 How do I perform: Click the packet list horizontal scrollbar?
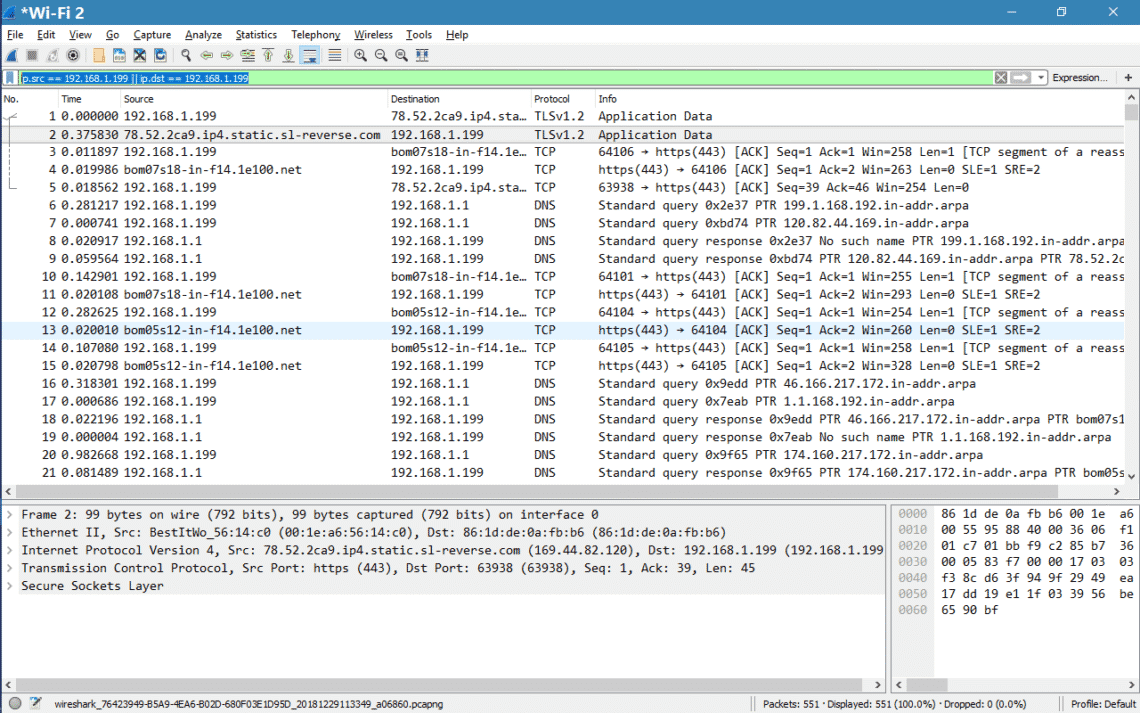pos(563,491)
